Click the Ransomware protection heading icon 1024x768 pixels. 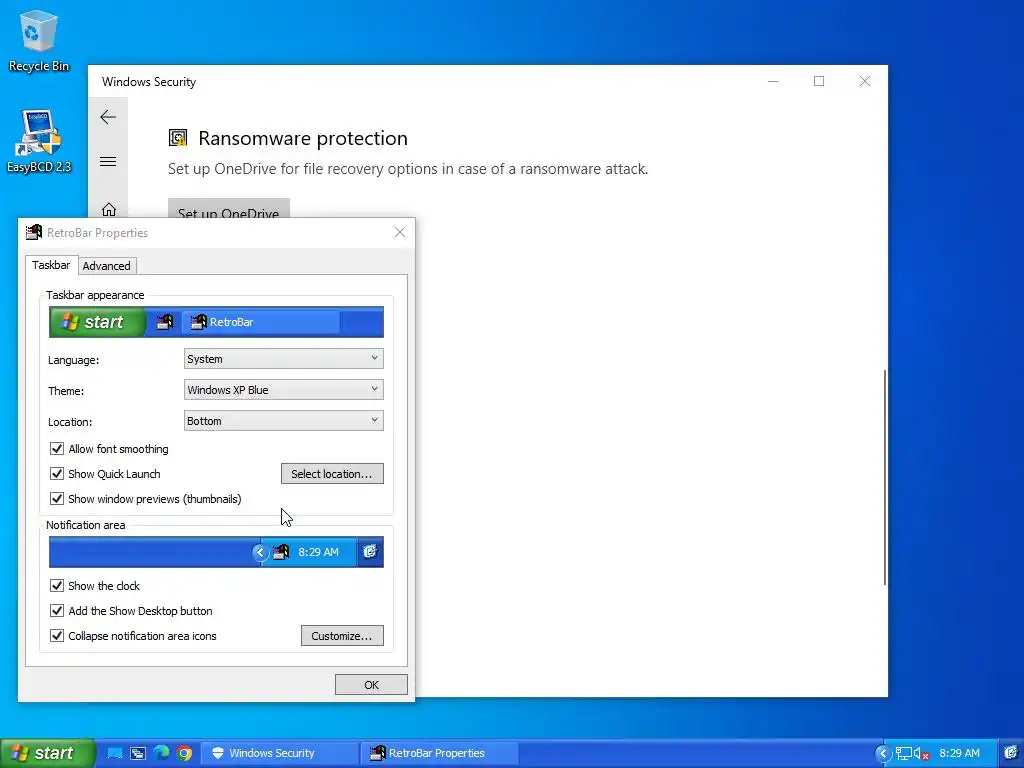click(178, 138)
